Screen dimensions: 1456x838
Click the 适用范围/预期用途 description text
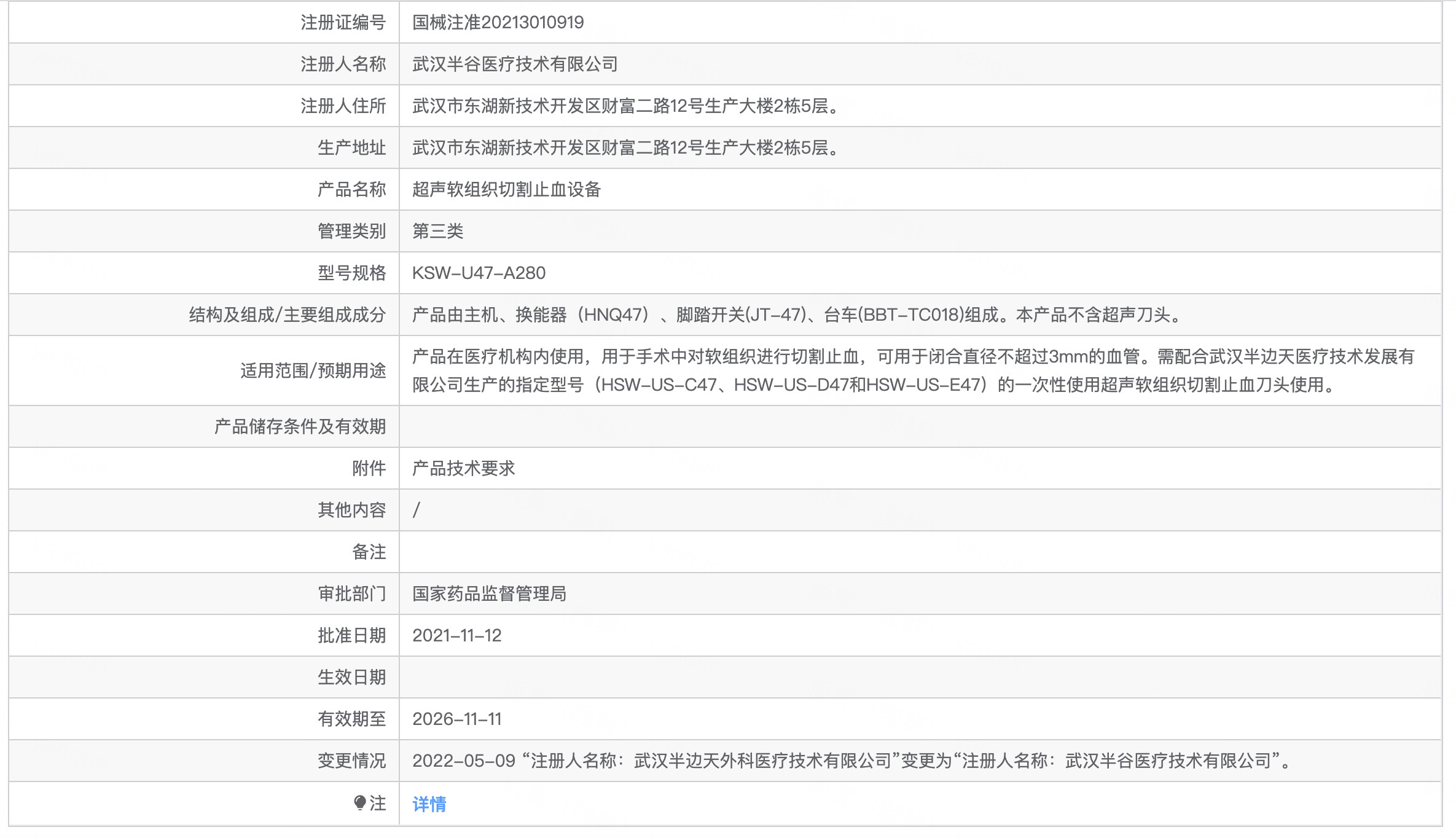(x=913, y=370)
